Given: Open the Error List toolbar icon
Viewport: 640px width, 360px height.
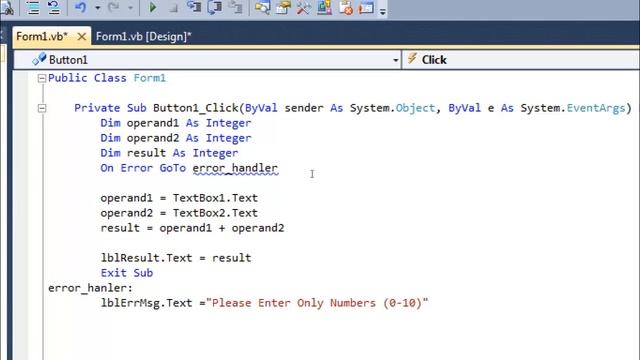Looking at the screenshot, I should tap(346, 8).
